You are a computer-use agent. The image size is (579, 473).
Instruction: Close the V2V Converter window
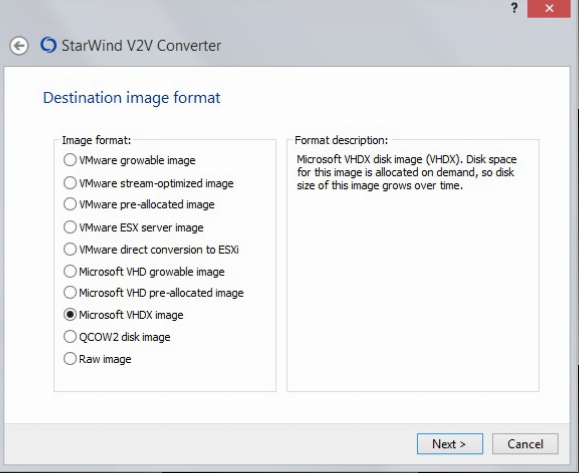[x=549, y=8]
